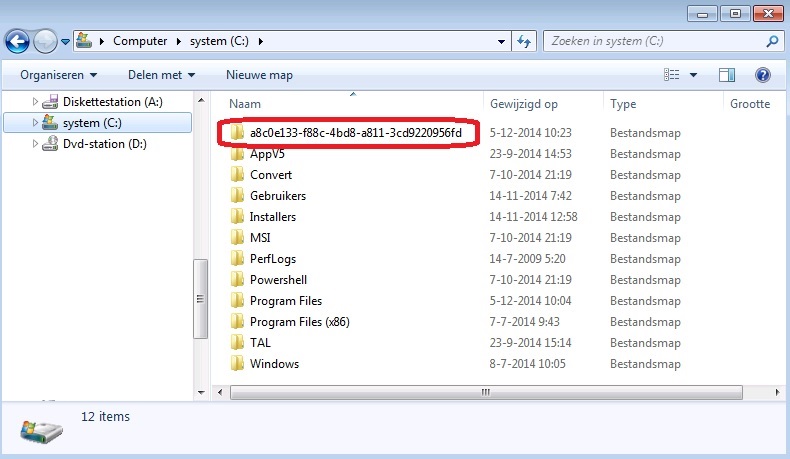Click the magnifier icon in search box
Viewport: 790px width, 459px height.
pyautogui.click(x=771, y=42)
